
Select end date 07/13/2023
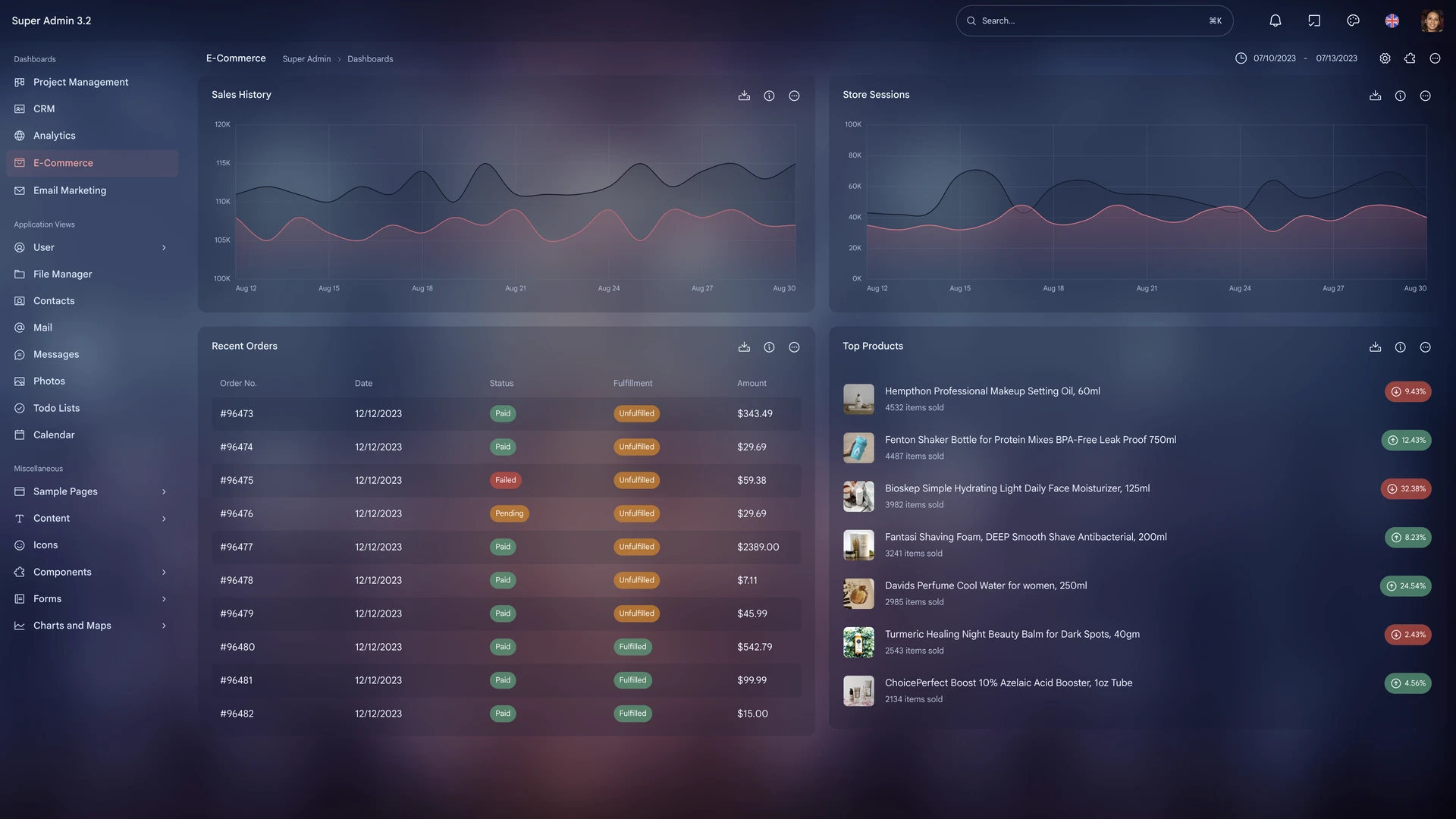[1337, 58]
